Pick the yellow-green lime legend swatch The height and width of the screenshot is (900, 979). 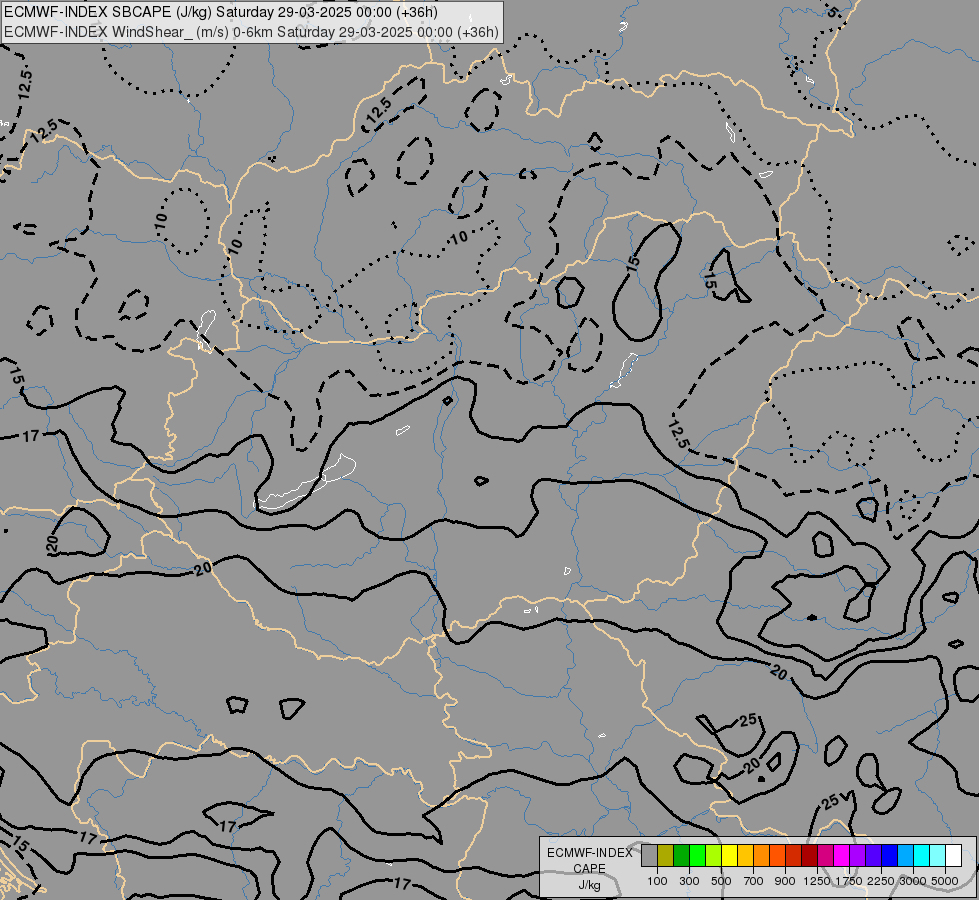pyautogui.click(x=714, y=855)
